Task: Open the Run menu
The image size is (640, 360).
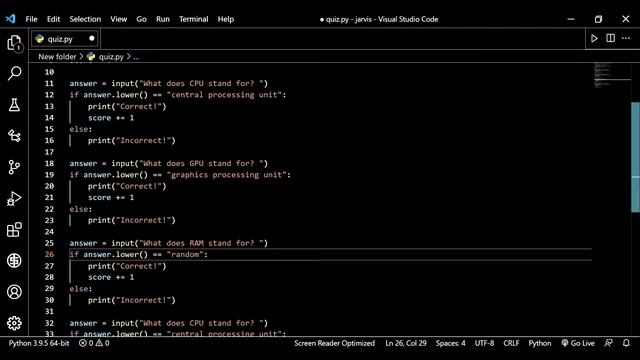Action: [x=162, y=19]
